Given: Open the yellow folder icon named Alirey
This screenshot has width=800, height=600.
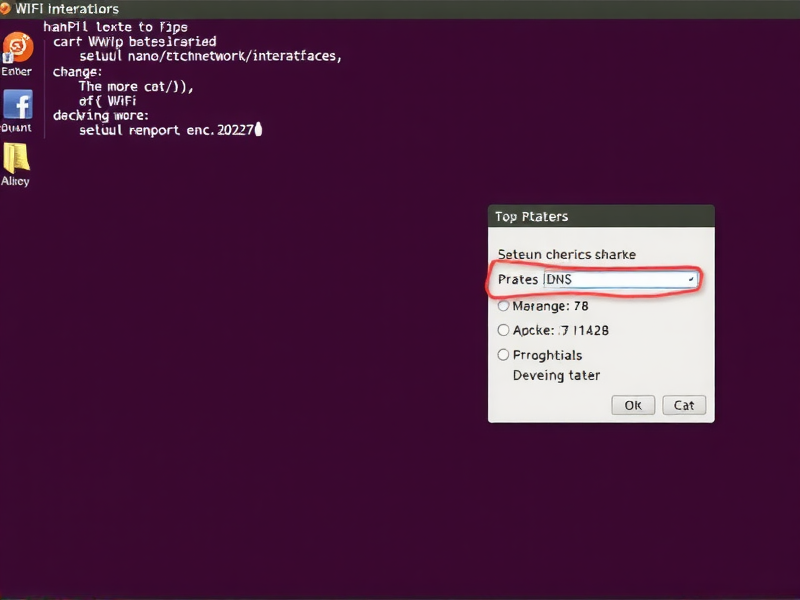Looking at the screenshot, I should point(17,160).
